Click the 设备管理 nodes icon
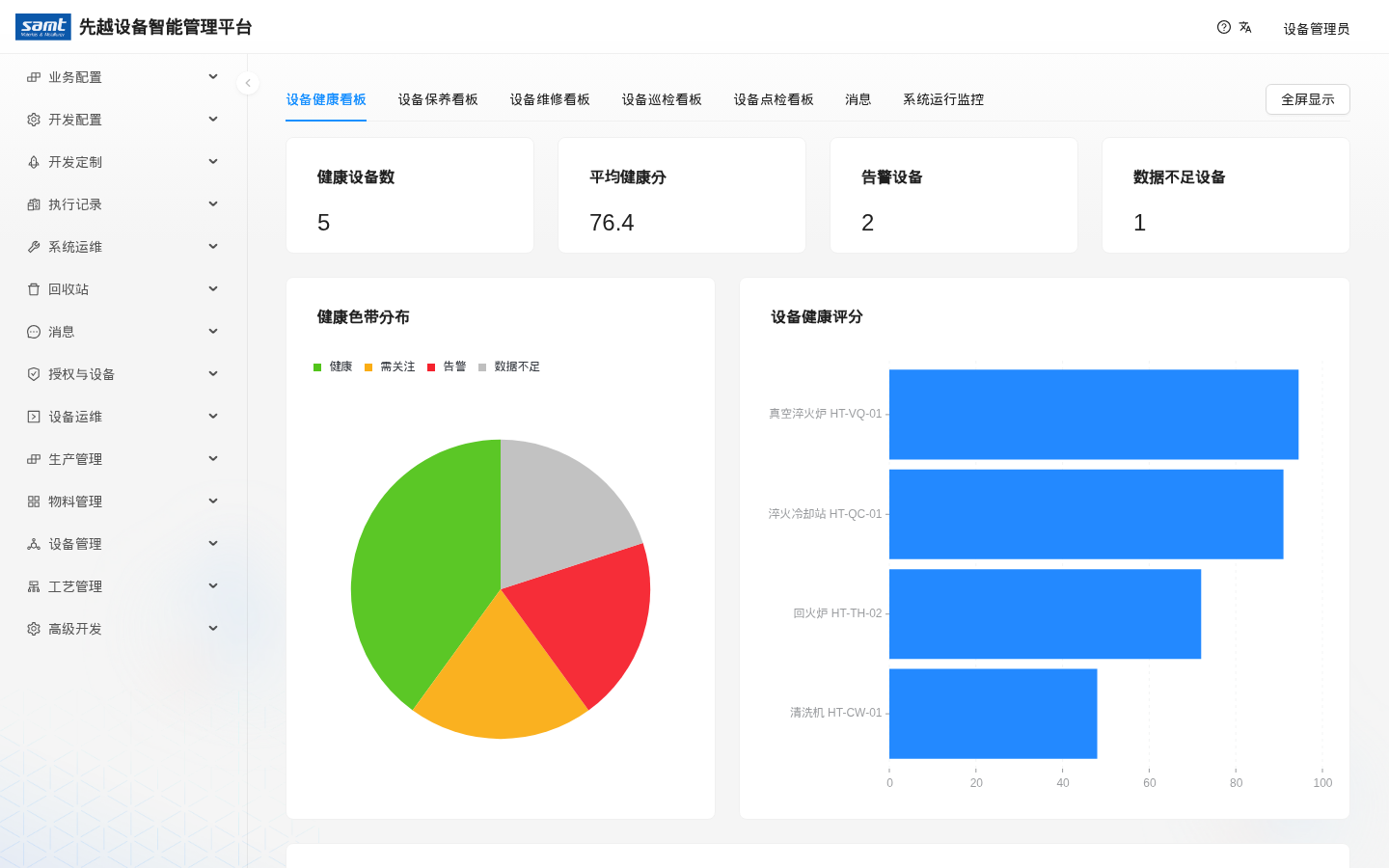This screenshot has width=1389, height=868. tap(34, 544)
